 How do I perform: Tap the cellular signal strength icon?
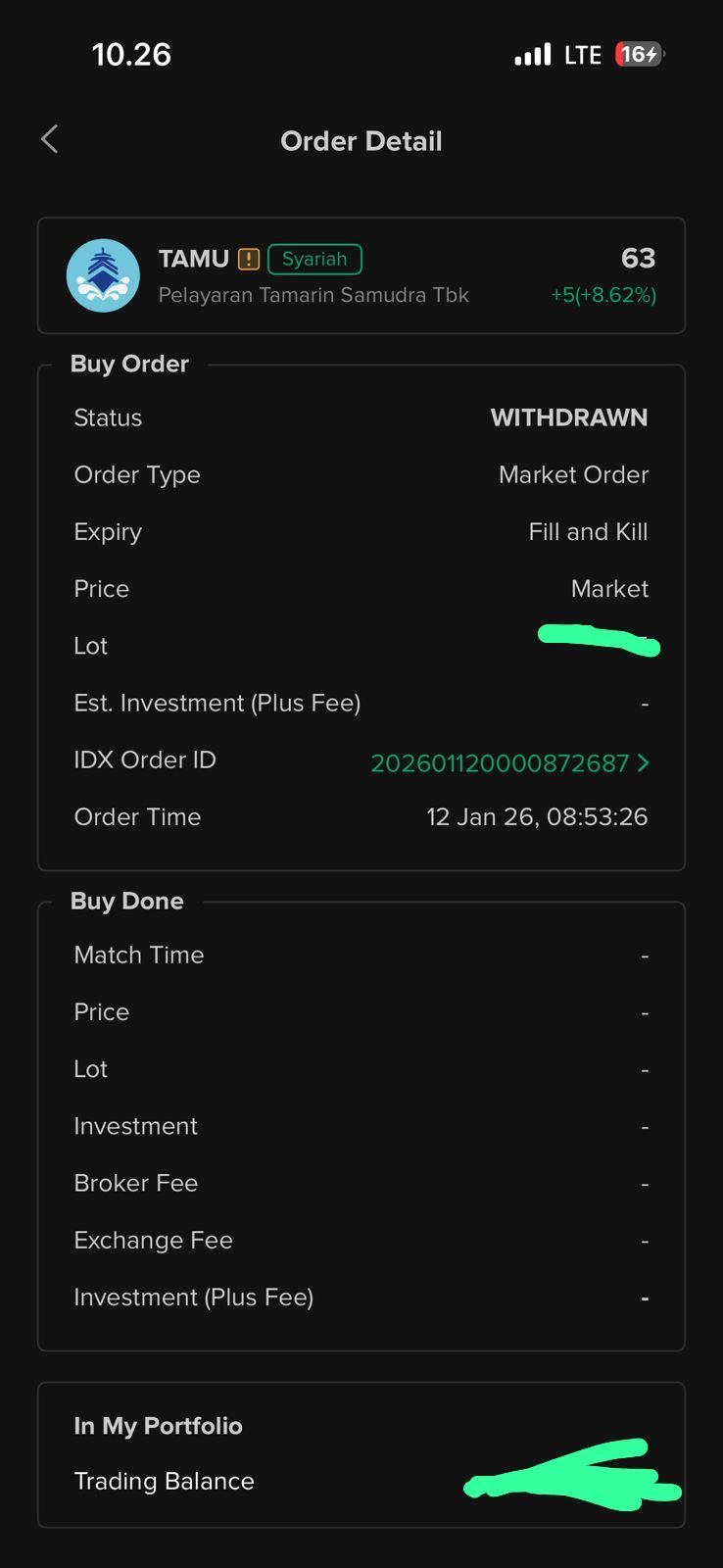click(533, 55)
